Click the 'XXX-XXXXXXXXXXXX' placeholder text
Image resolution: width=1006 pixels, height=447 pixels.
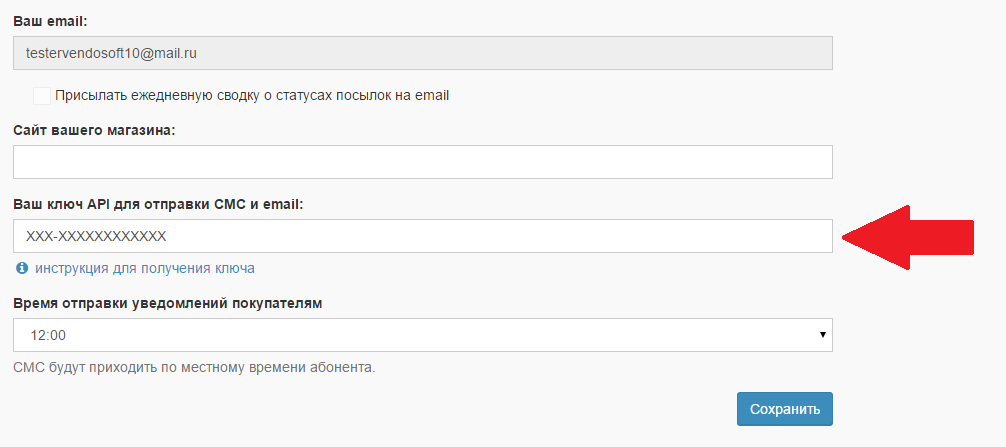96,236
